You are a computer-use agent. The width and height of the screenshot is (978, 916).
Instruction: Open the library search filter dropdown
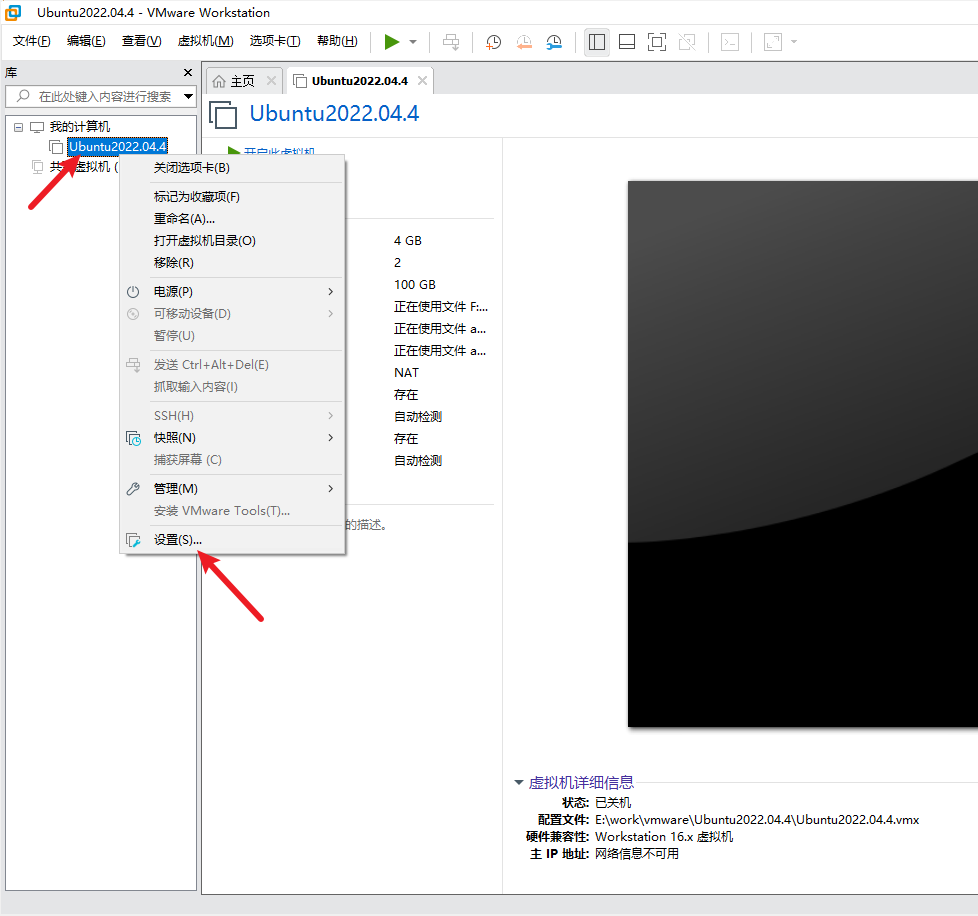click(x=188, y=97)
